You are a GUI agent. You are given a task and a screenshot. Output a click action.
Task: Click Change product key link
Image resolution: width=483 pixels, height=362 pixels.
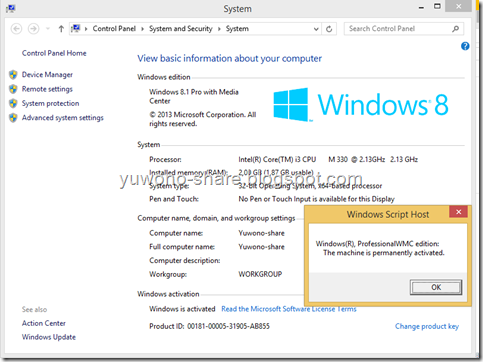427,326
